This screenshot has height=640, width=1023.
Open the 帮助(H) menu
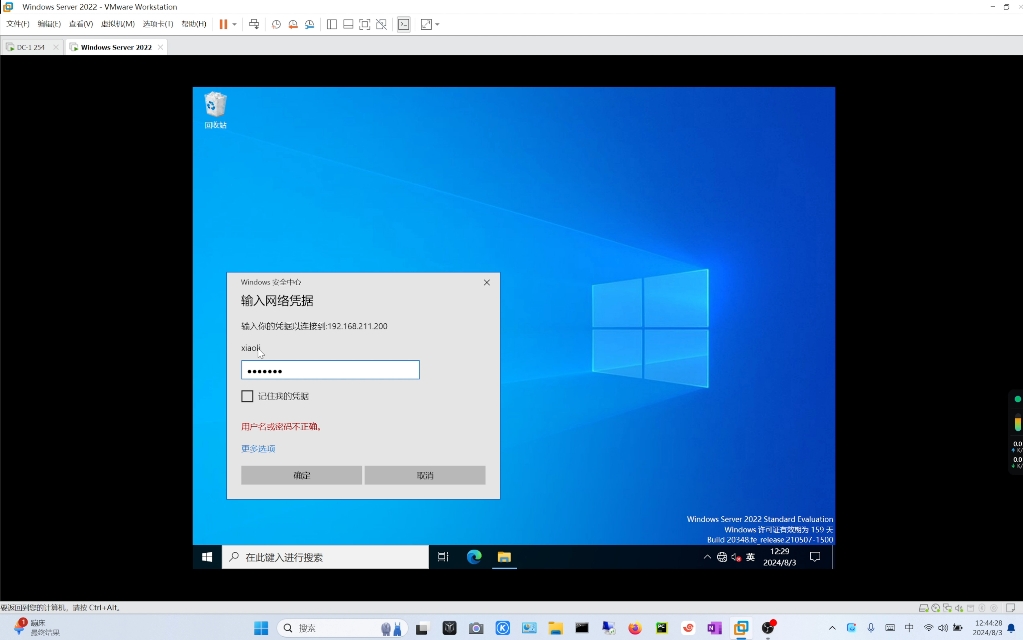(194, 24)
